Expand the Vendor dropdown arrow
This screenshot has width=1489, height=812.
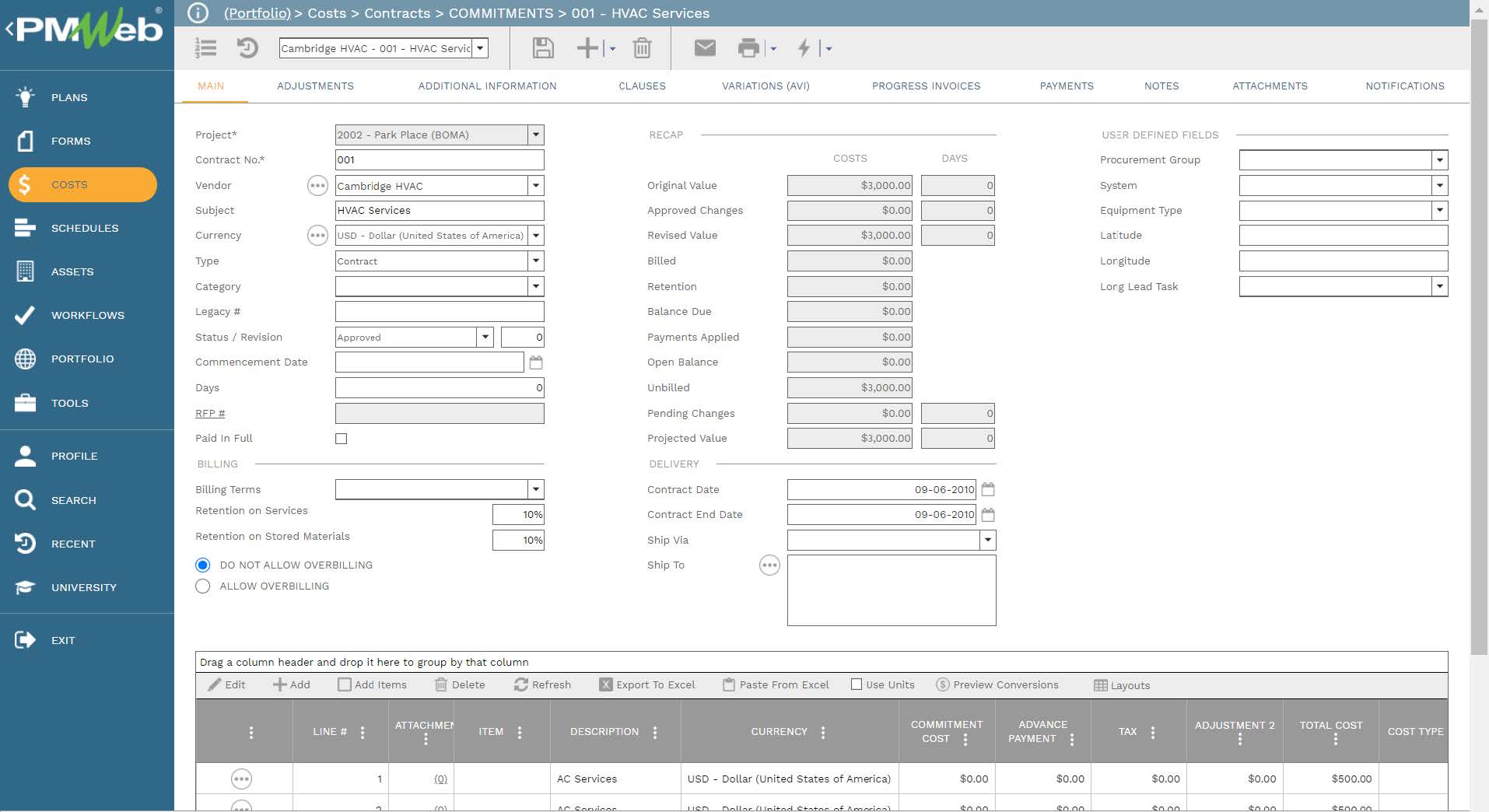point(536,186)
